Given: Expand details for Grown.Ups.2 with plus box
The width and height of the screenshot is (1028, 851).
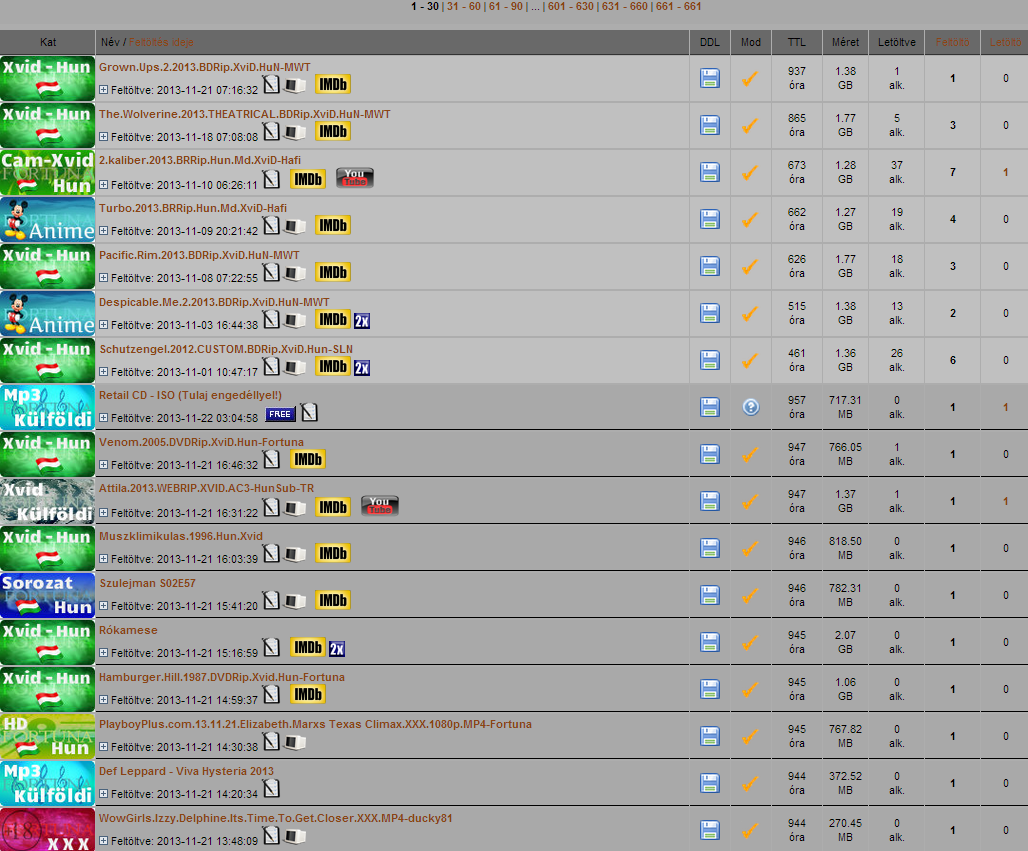Looking at the screenshot, I should pyautogui.click(x=104, y=90).
